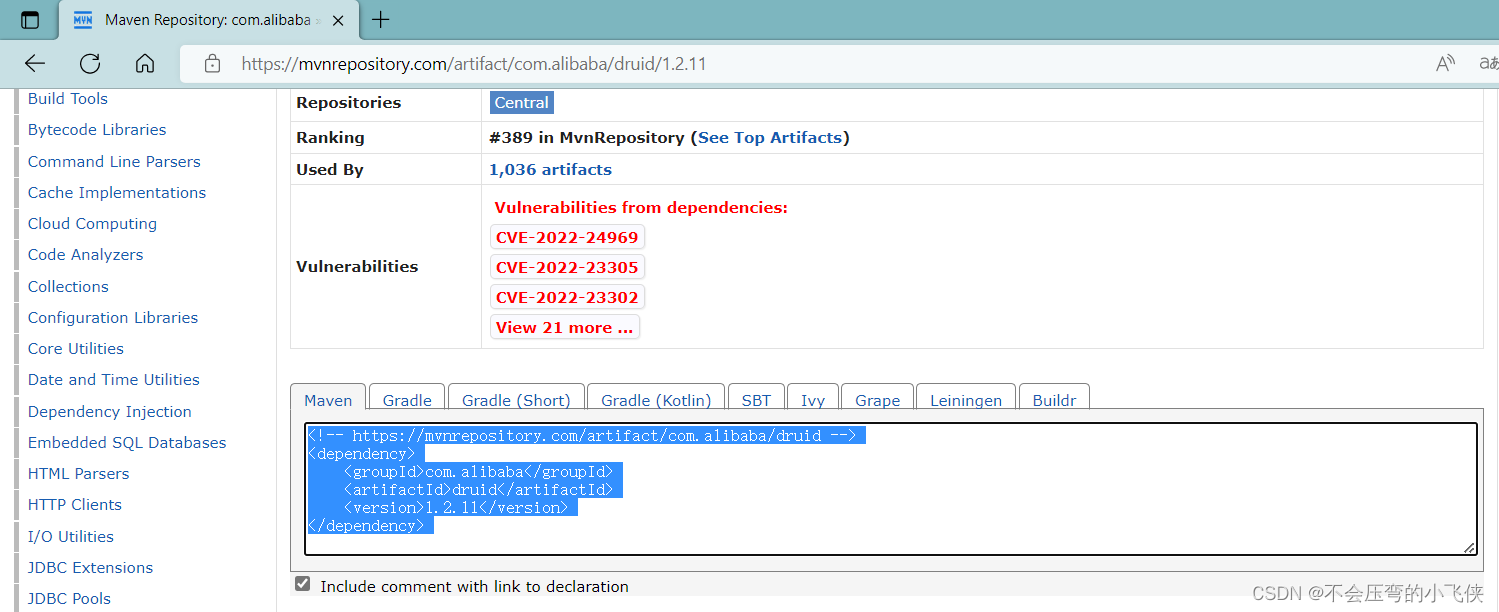Open Code Analyzers category

(x=85, y=255)
